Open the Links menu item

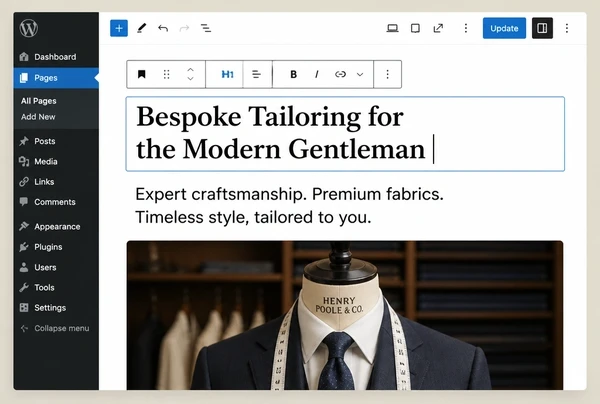[x=56, y=182]
